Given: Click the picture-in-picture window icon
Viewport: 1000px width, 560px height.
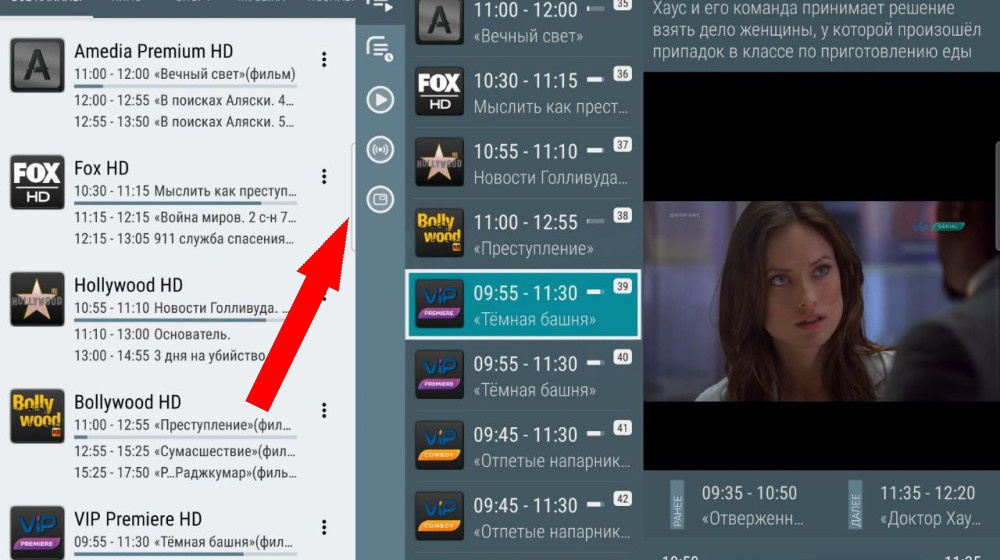Looking at the screenshot, I should pyautogui.click(x=380, y=200).
